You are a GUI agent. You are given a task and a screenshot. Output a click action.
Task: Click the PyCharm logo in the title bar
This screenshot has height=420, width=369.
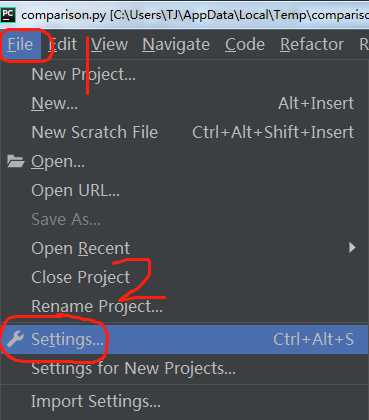coord(8,15)
